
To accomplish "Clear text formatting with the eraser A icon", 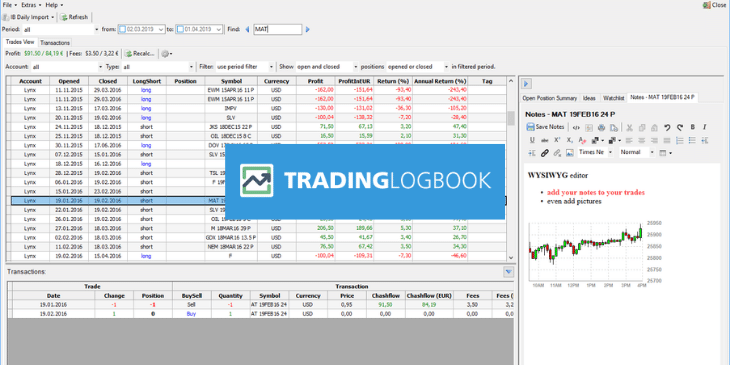I will point(582,140).
